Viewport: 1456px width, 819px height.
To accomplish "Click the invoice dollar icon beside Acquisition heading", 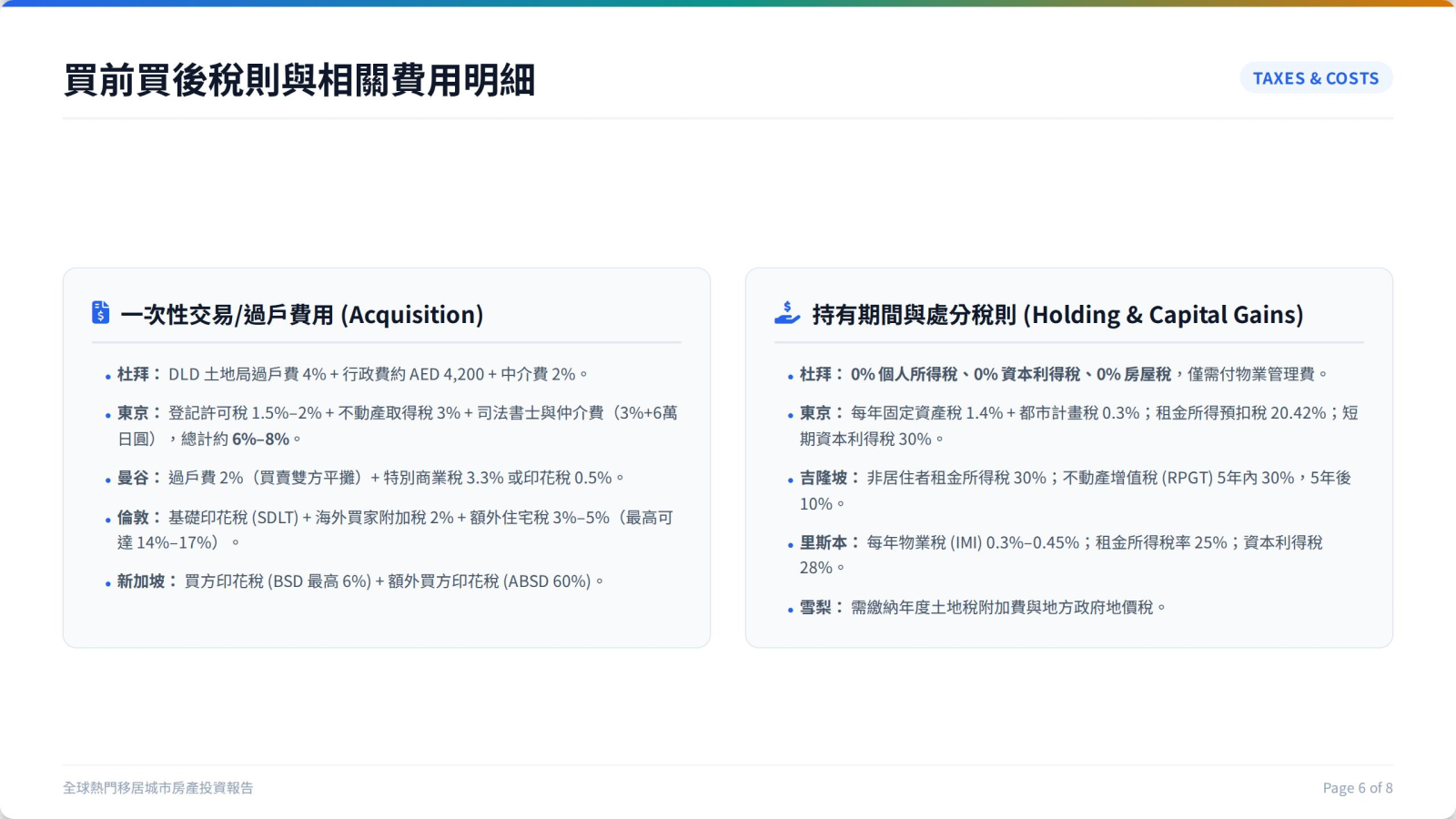I will 101,313.
